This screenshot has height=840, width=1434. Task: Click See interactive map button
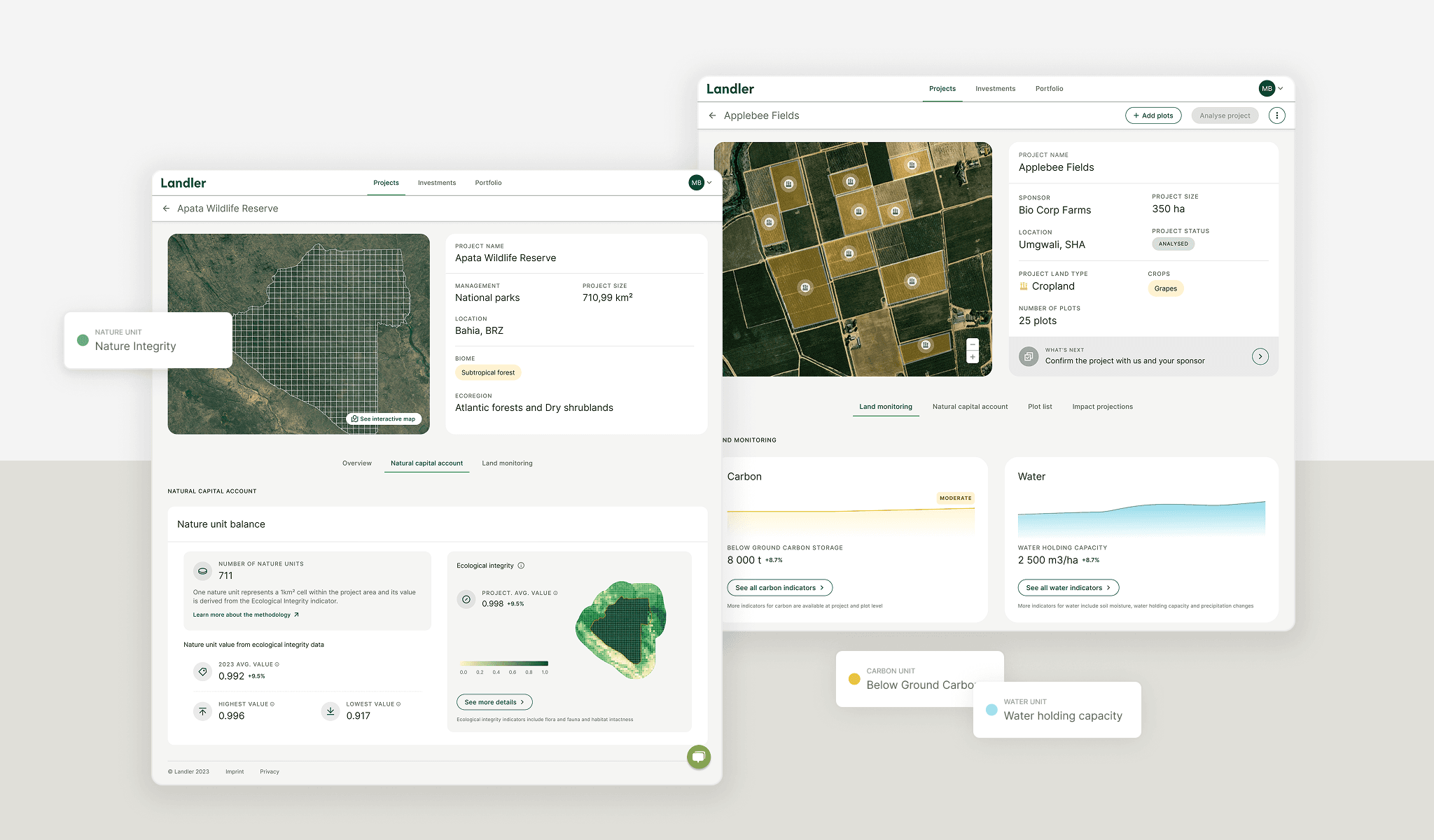(x=384, y=419)
